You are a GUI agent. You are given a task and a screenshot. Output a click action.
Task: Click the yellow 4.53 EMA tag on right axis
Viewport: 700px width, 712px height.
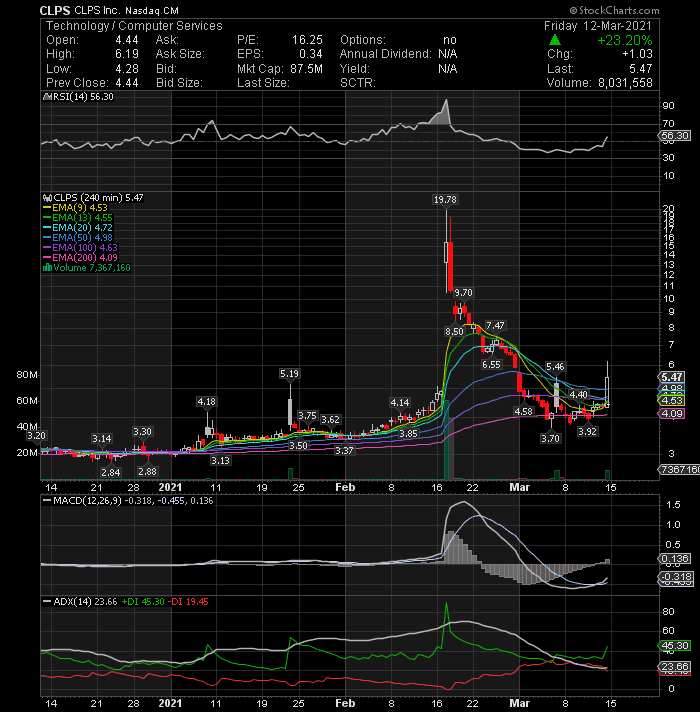(672, 400)
